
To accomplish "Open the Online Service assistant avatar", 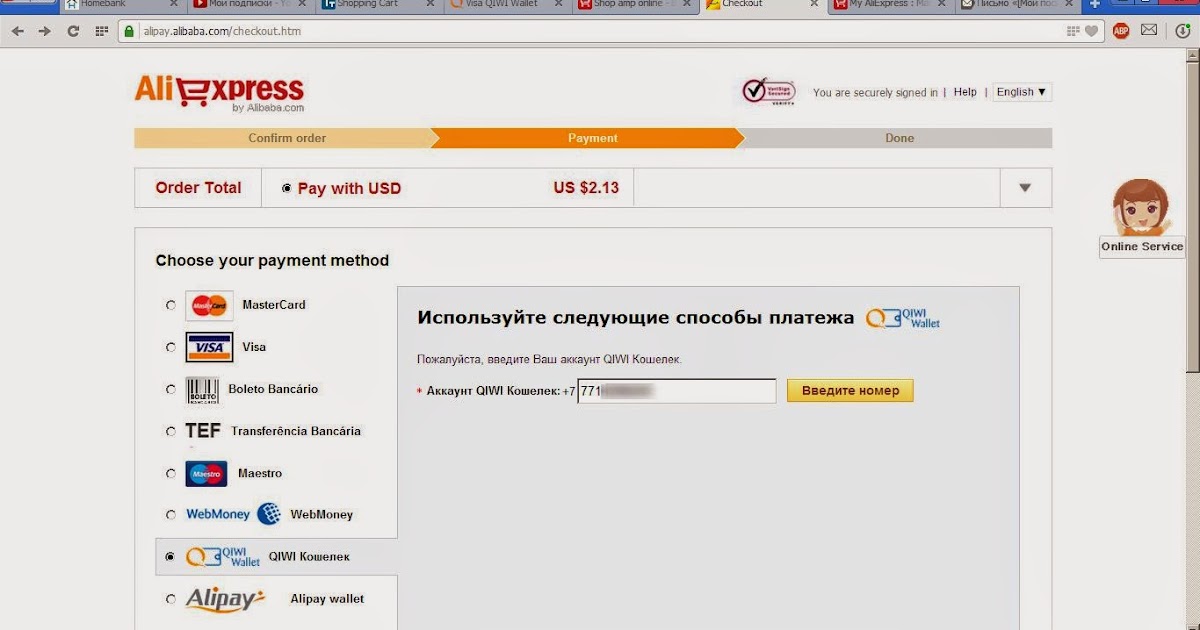I will tap(1141, 207).
